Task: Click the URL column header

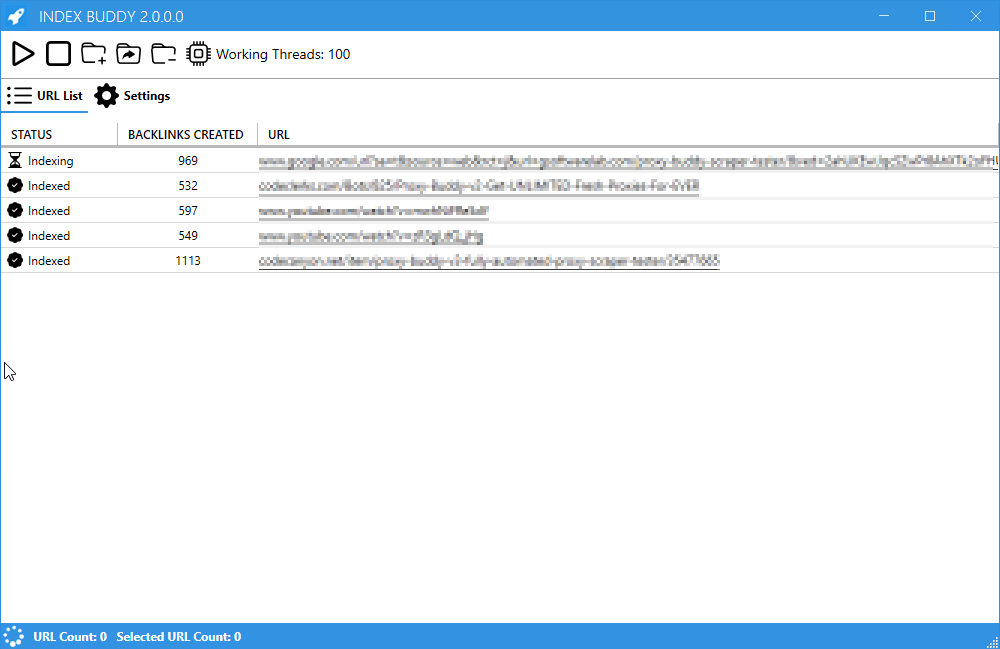Action: 279,135
